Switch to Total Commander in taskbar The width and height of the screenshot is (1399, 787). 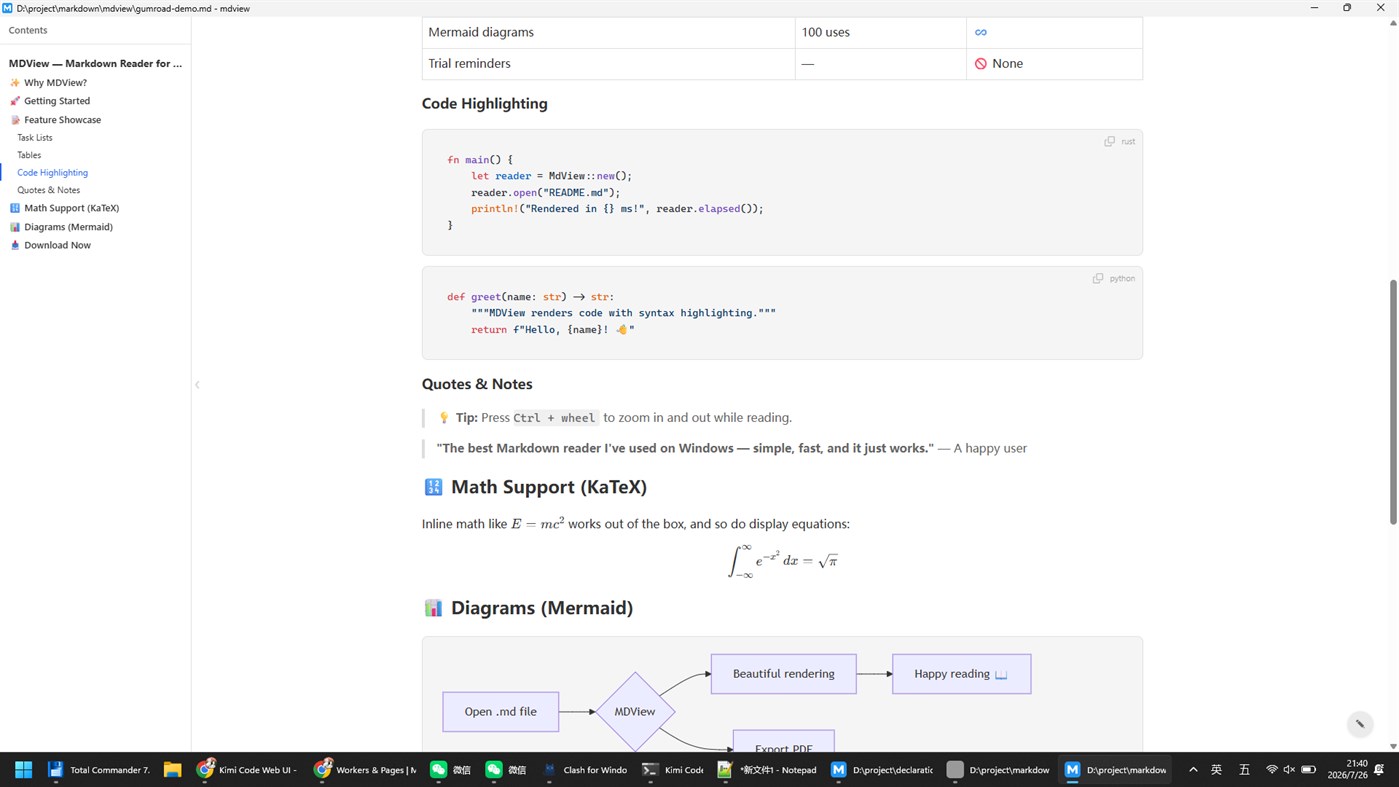100,769
